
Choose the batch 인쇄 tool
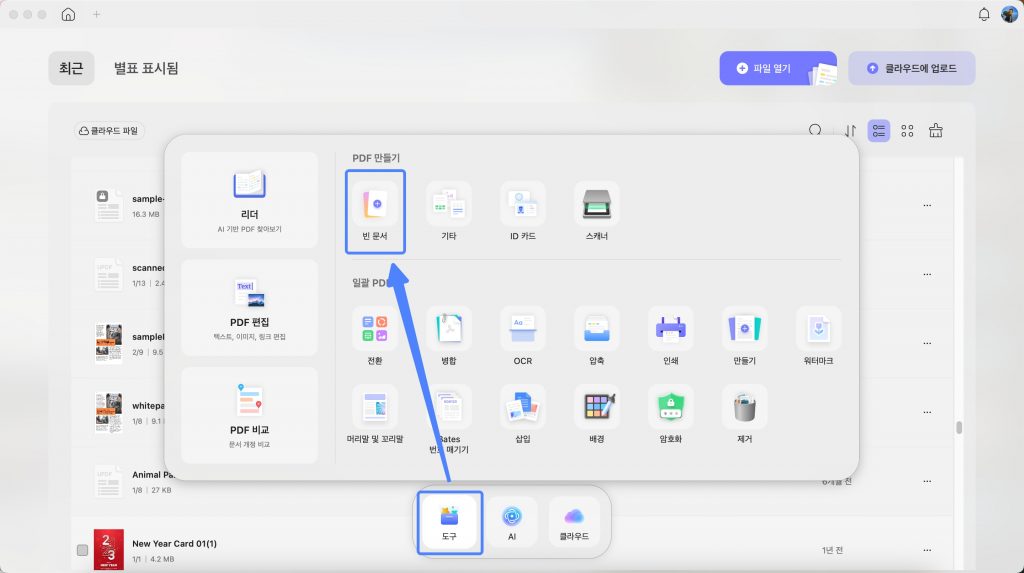click(x=670, y=336)
